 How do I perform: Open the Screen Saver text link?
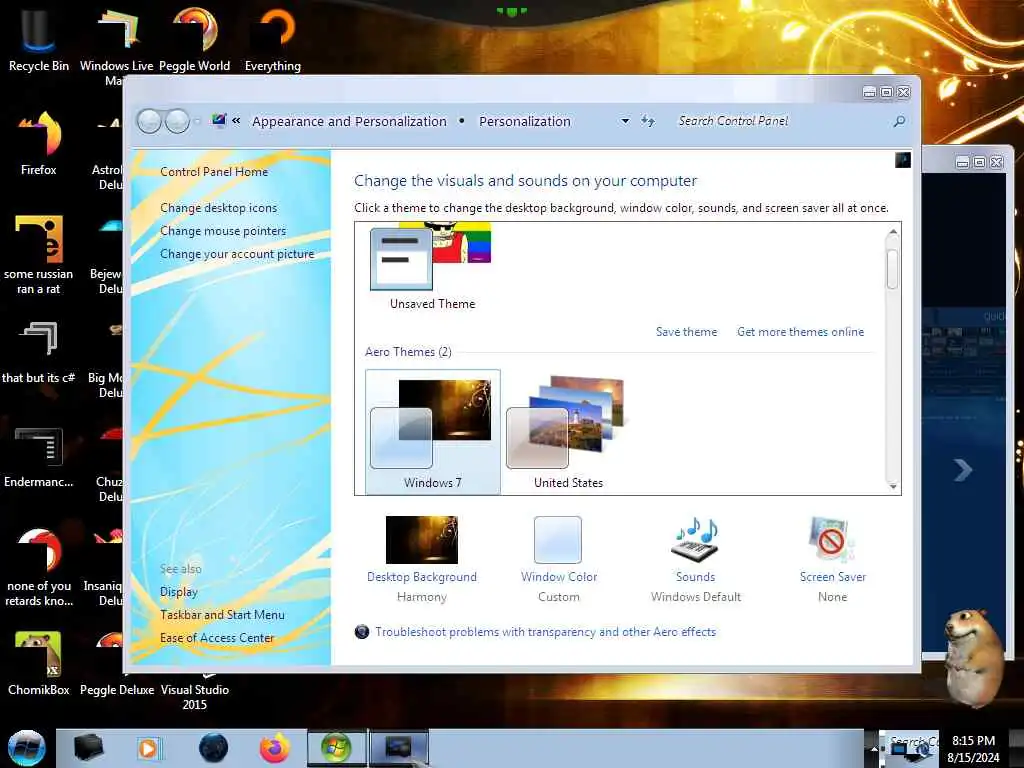(x=833, y=577)
